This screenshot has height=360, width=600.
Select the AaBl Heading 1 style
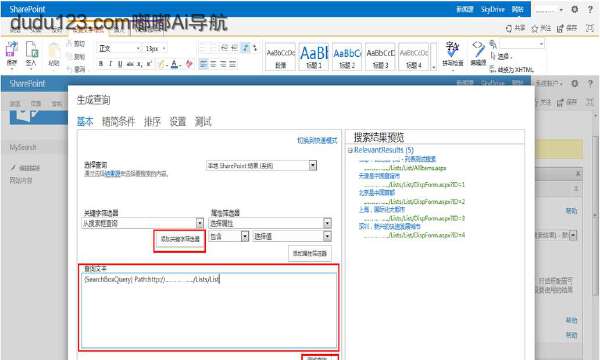313,56
